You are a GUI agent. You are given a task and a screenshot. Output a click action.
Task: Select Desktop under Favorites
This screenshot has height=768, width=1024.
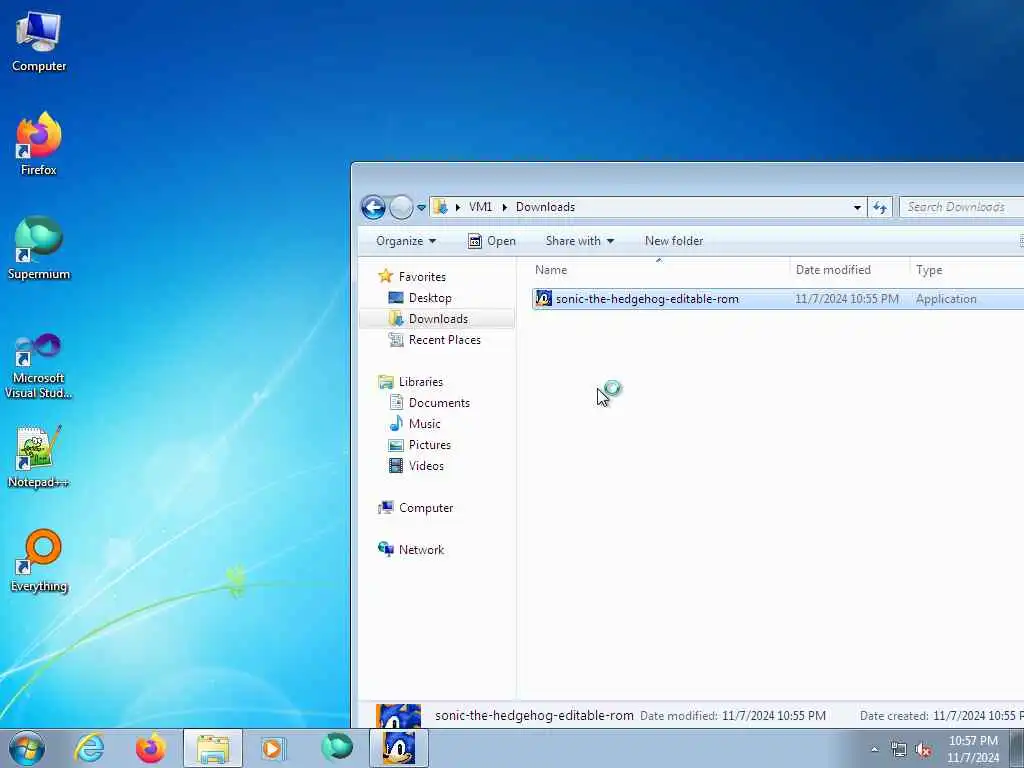(x=430, y=298)
